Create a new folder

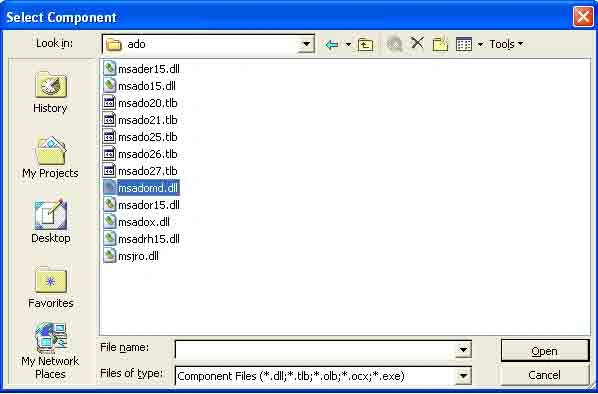pos(440,44)
